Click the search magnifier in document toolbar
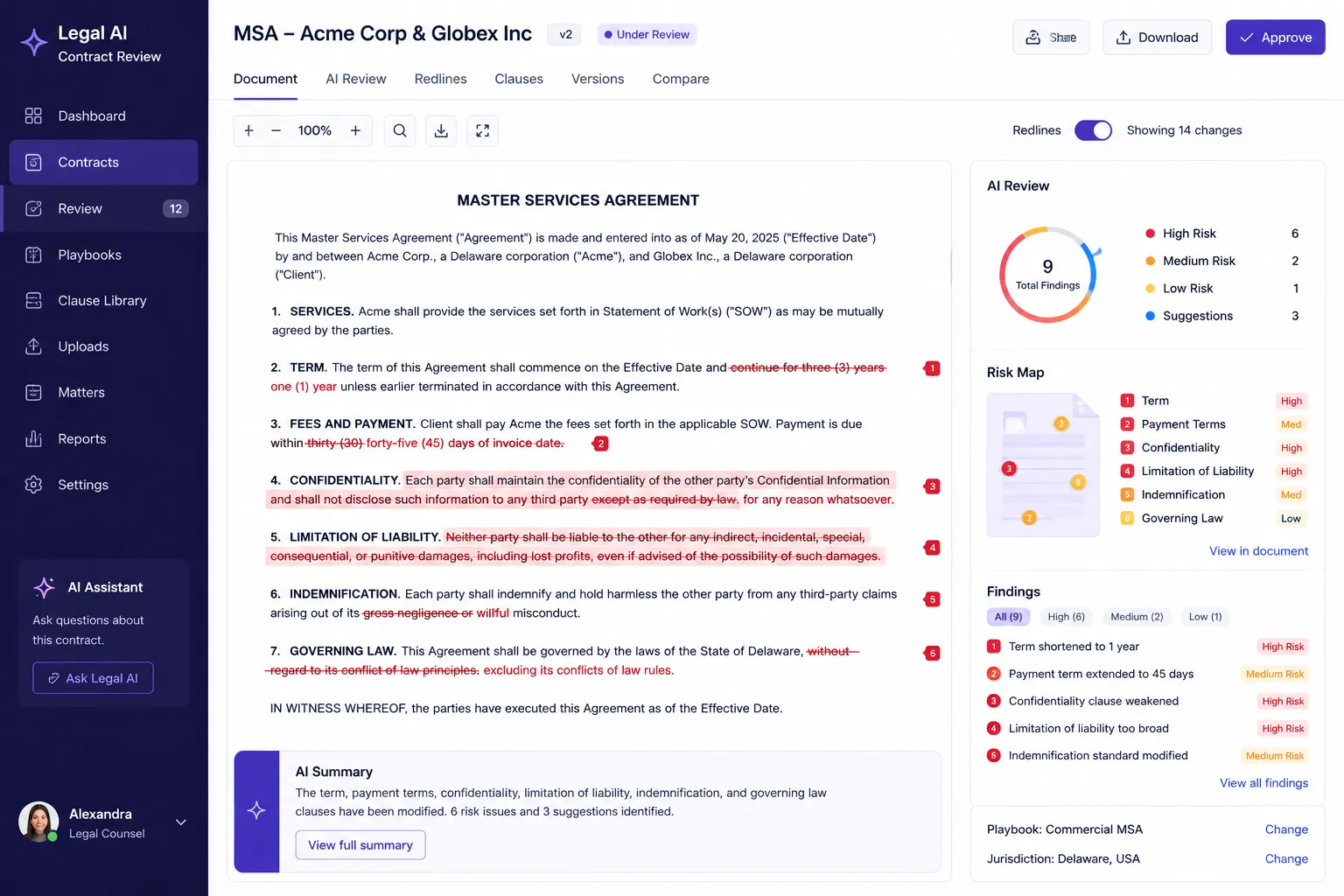 click(x=400, y=130)
